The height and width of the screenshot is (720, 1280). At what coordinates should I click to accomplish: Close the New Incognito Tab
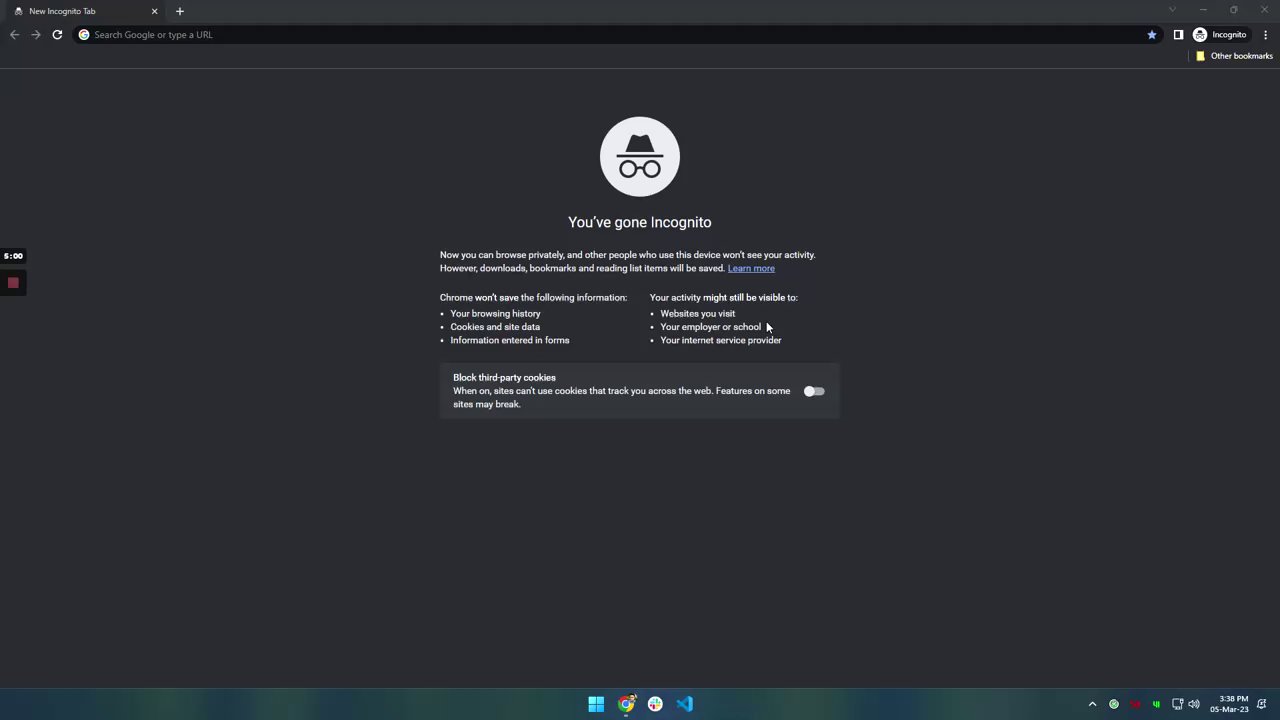click(x=155, y=11)
